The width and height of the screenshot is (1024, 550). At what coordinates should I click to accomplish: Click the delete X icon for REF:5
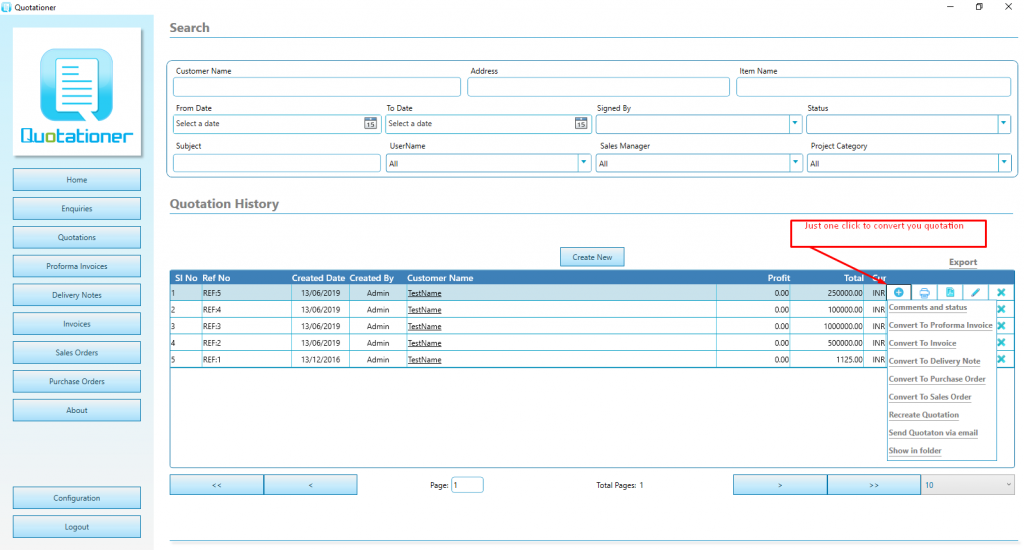1001,293
